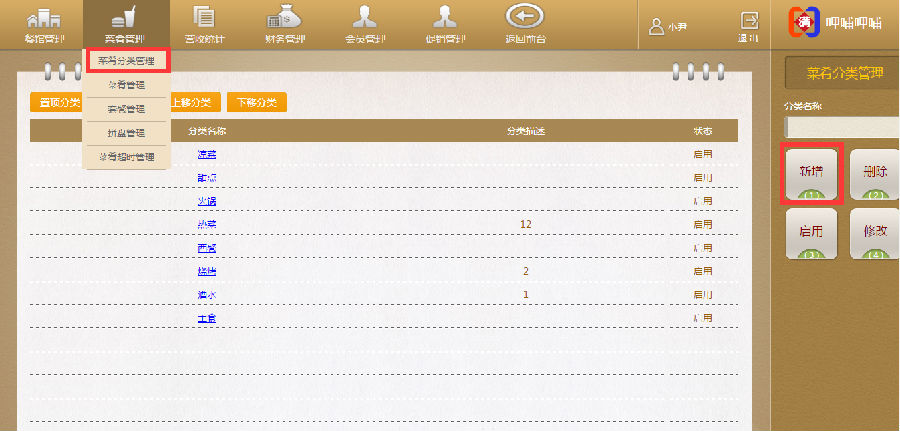Click the 启用 enable button
900x431 pixels.
click(811, 232)
